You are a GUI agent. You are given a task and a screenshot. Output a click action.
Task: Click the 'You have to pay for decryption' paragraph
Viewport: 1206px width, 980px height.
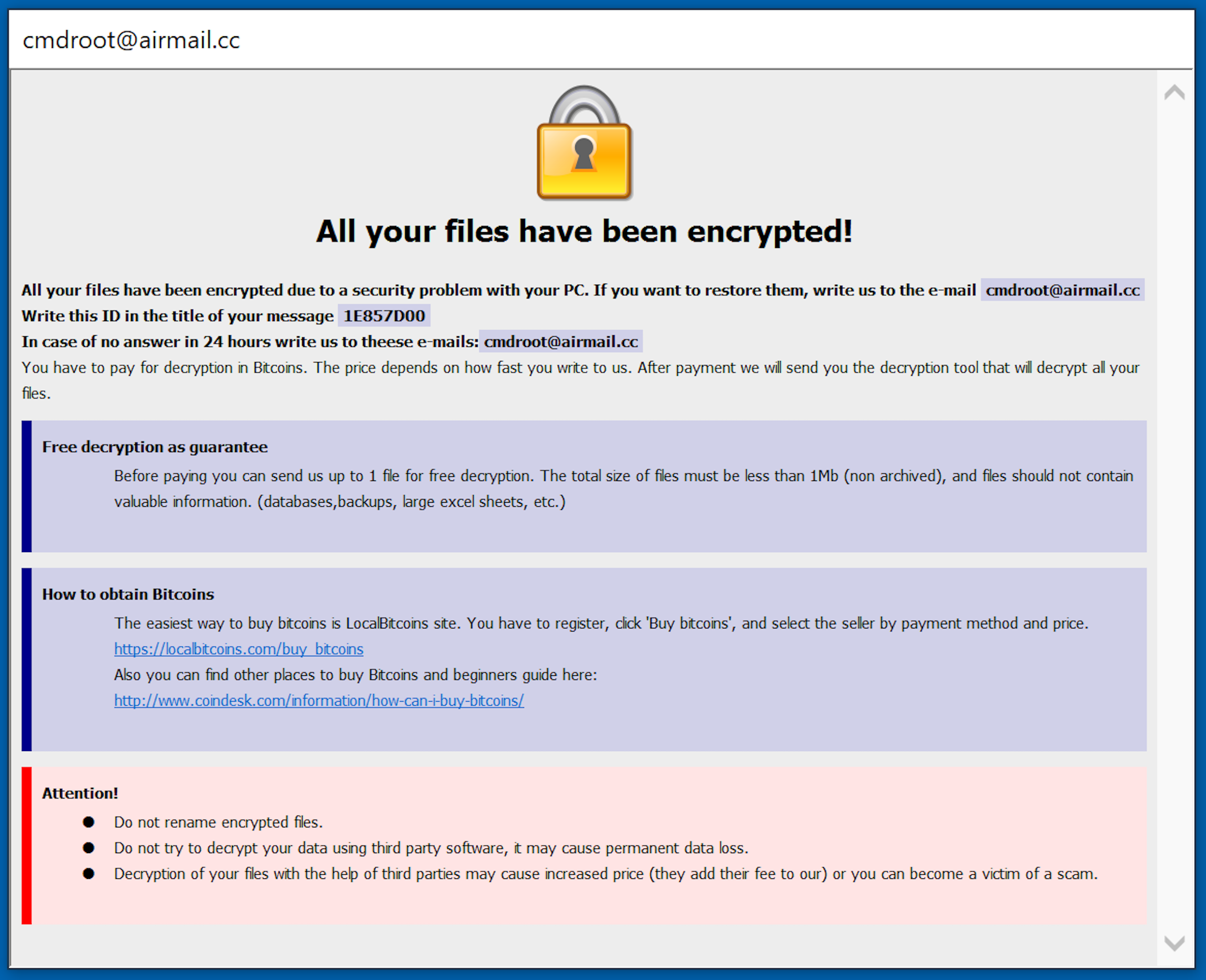[580, 380]
